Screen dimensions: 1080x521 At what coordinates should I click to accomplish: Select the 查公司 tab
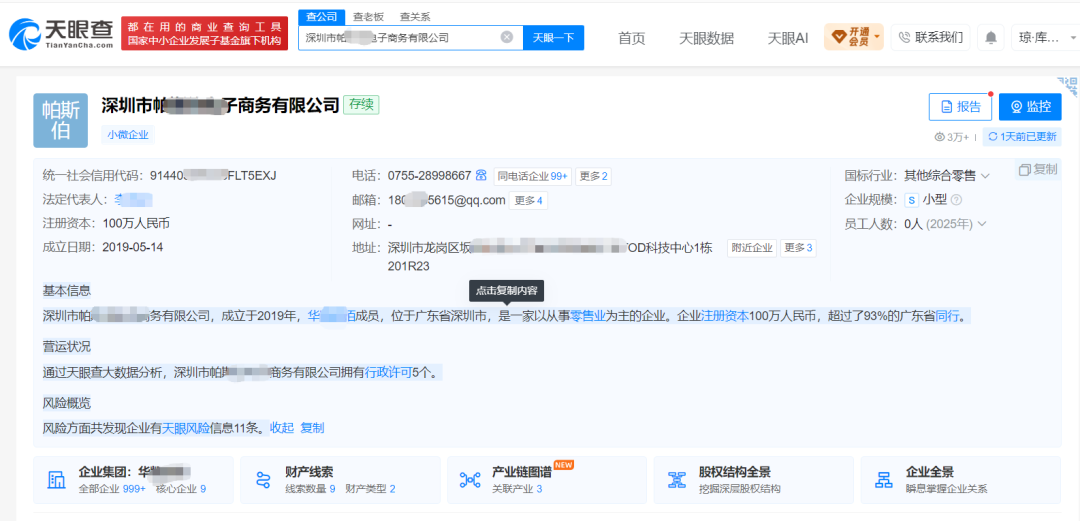322,17
